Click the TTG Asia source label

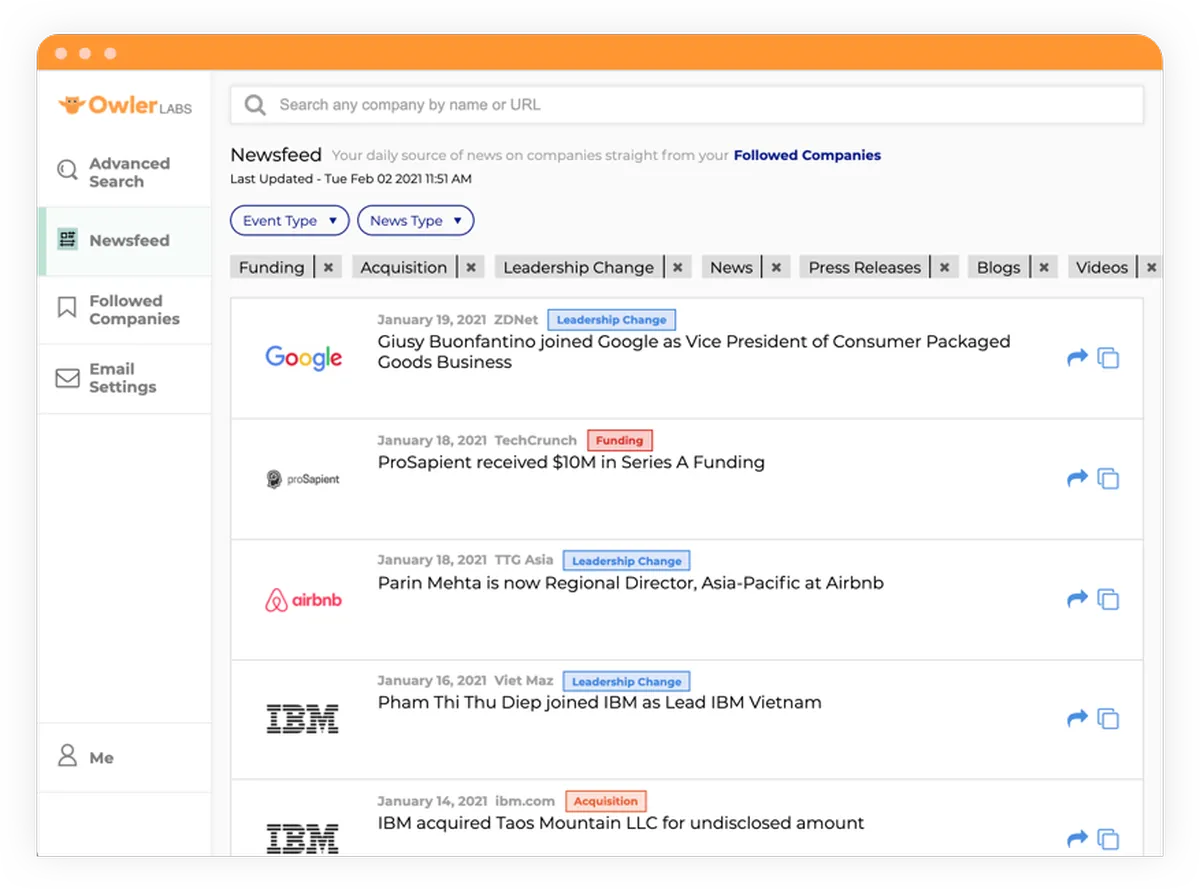524,560
